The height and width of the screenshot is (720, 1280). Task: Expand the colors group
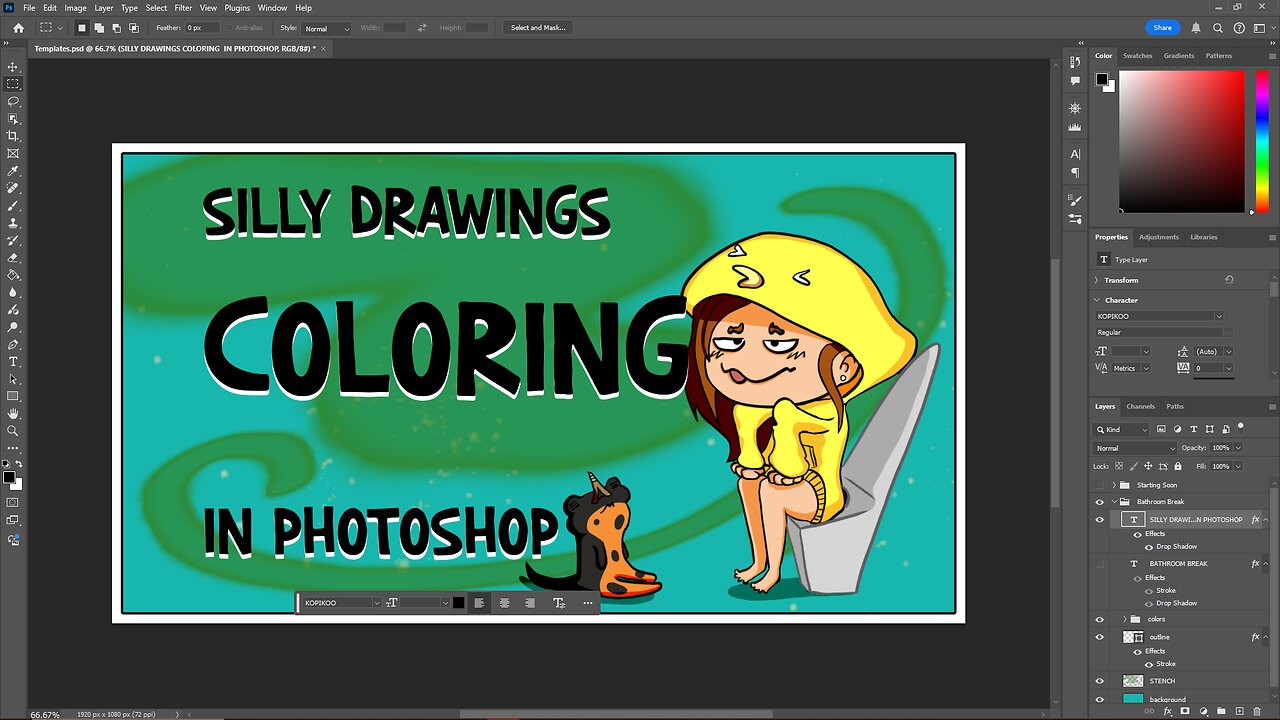[x=1124, y=619]
